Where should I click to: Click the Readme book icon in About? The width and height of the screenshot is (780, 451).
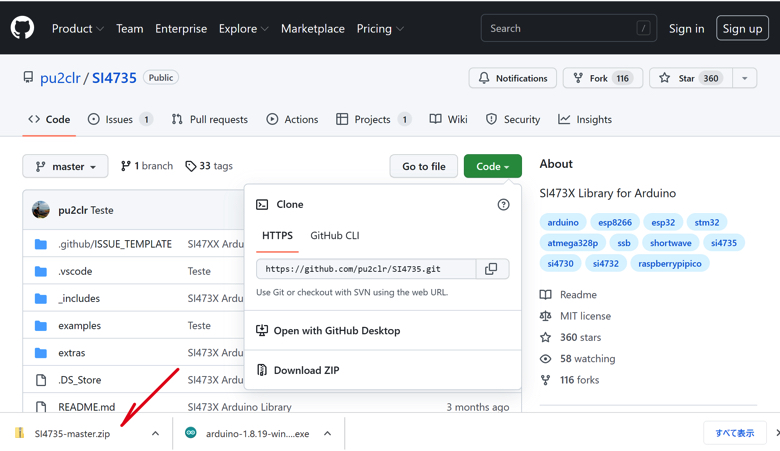546,295
